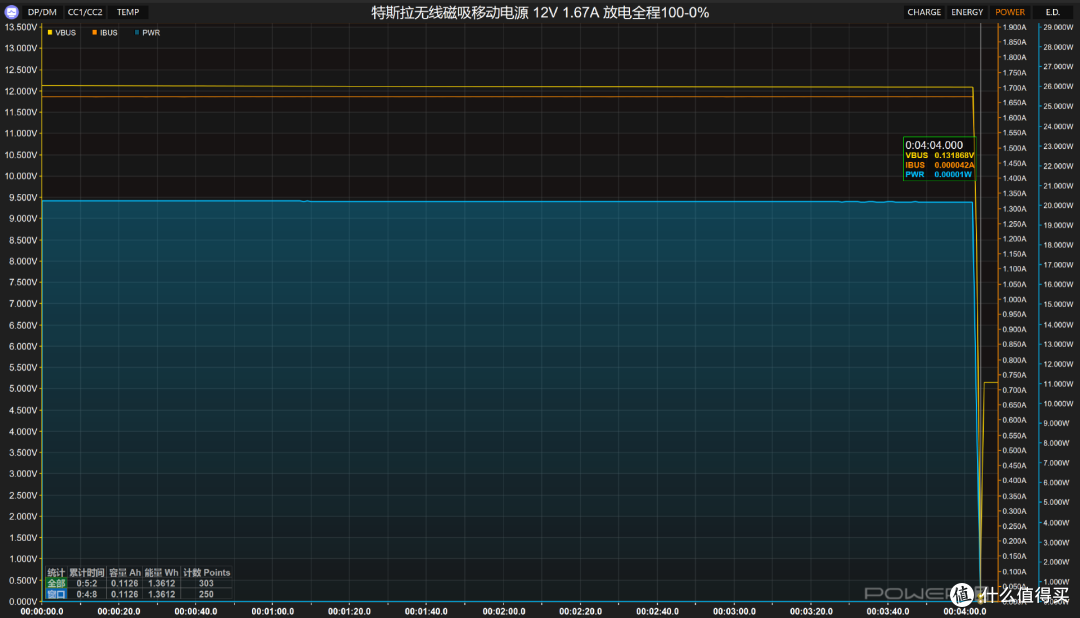Click the 12.000V voltage axis label

point(21,91)
